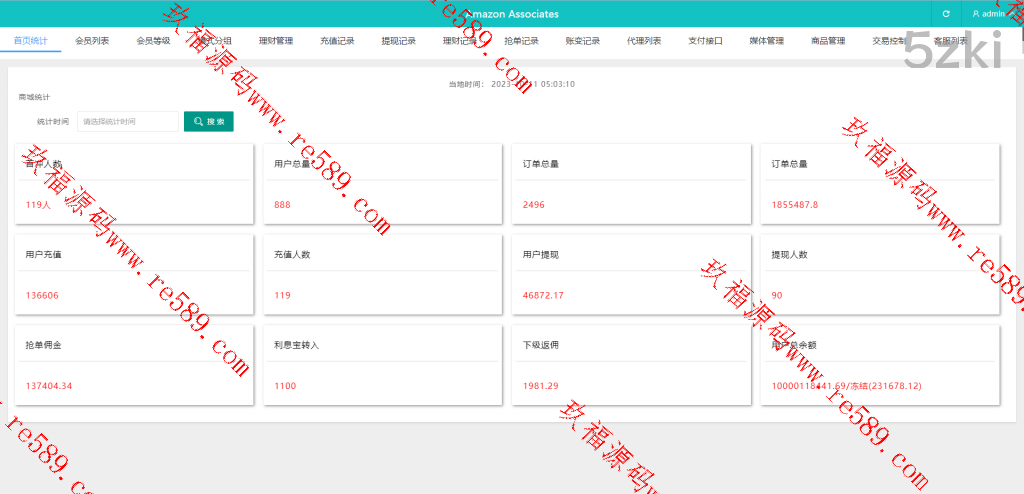
Task: Open the 商品管理 tab
Action: [x=828, y=41]
